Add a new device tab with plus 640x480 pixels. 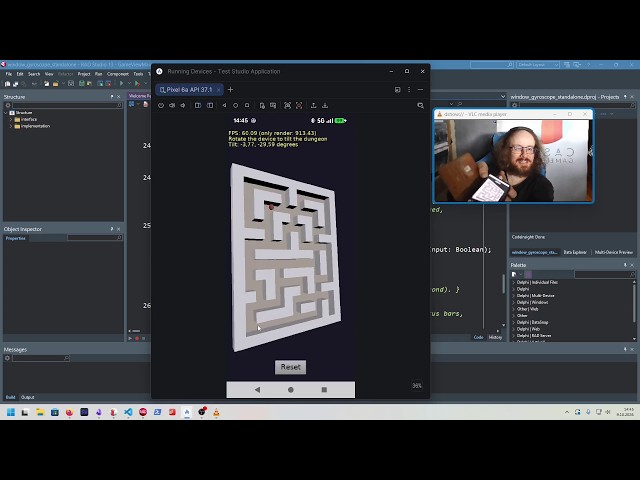[231, 89]
